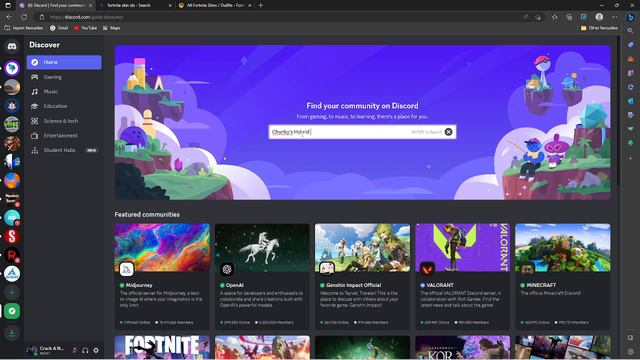Open the Fortnite community banner

click(162, 347)
